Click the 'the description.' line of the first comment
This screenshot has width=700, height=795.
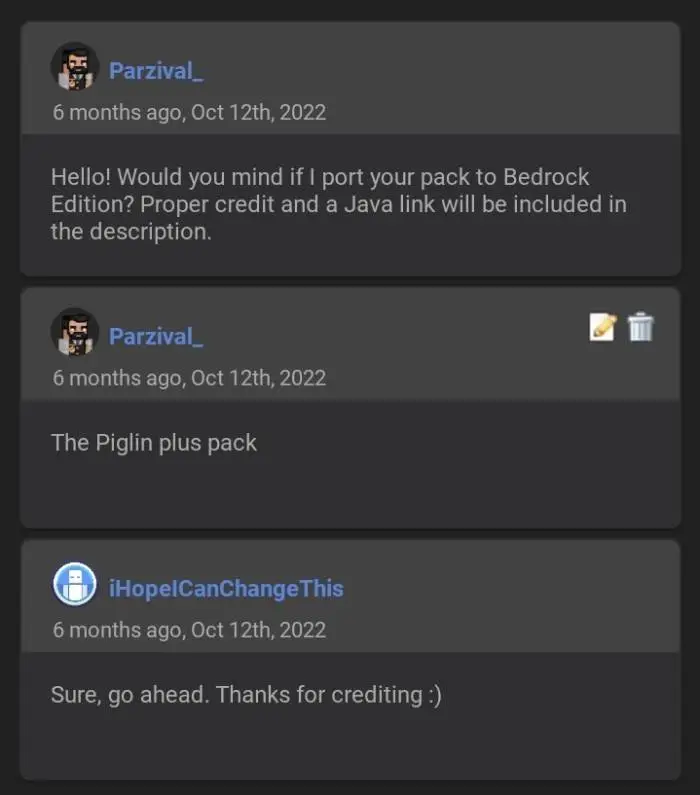(131, 232)
